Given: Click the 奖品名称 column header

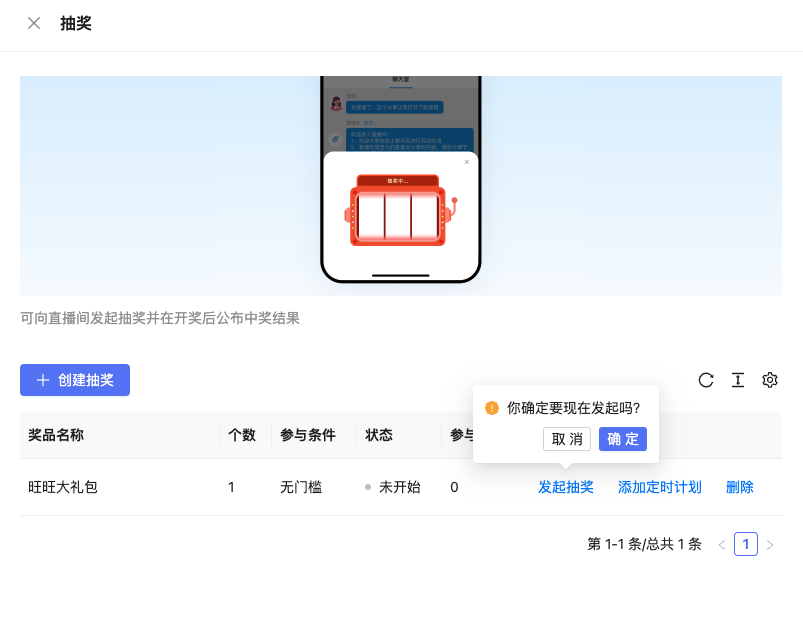Looking at the screenshot, I should click(56, 435).
